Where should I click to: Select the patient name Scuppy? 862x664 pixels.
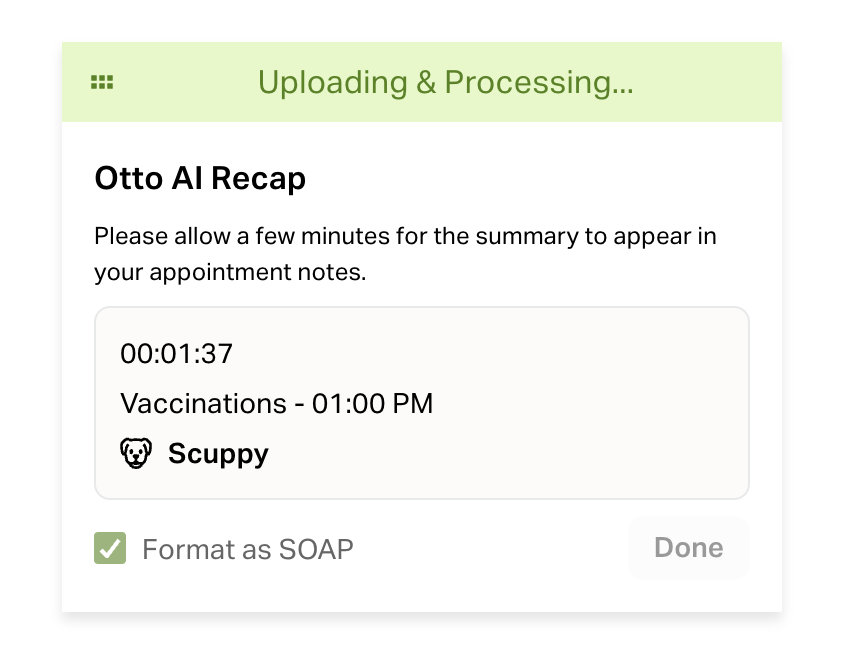click(218, 454)
